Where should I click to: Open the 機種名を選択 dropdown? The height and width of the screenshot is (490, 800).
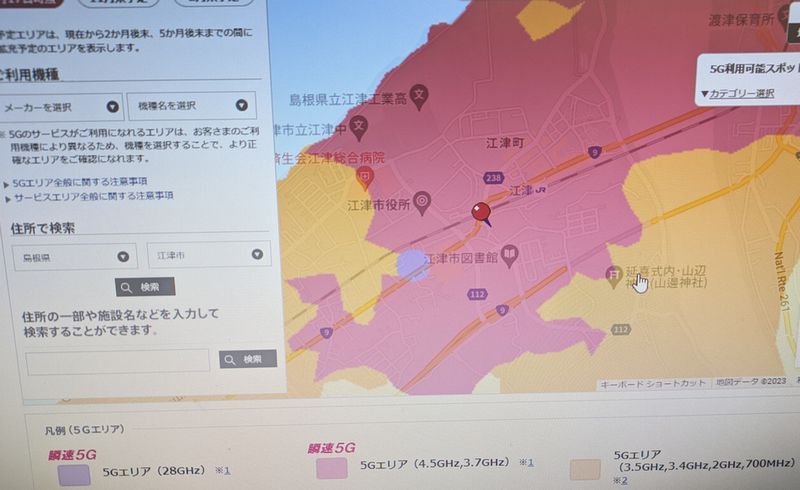(x=192, y=106)
